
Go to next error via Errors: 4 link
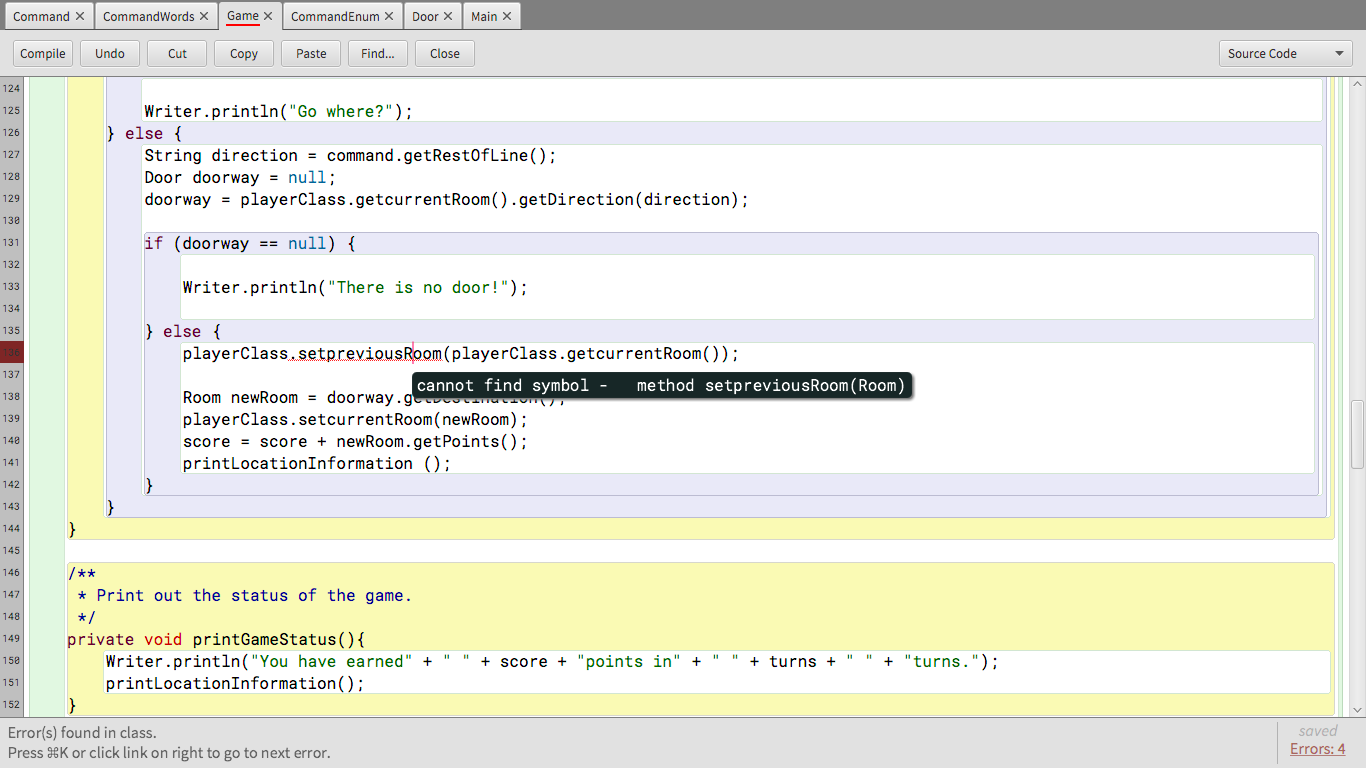click(x=1317, y=749)
